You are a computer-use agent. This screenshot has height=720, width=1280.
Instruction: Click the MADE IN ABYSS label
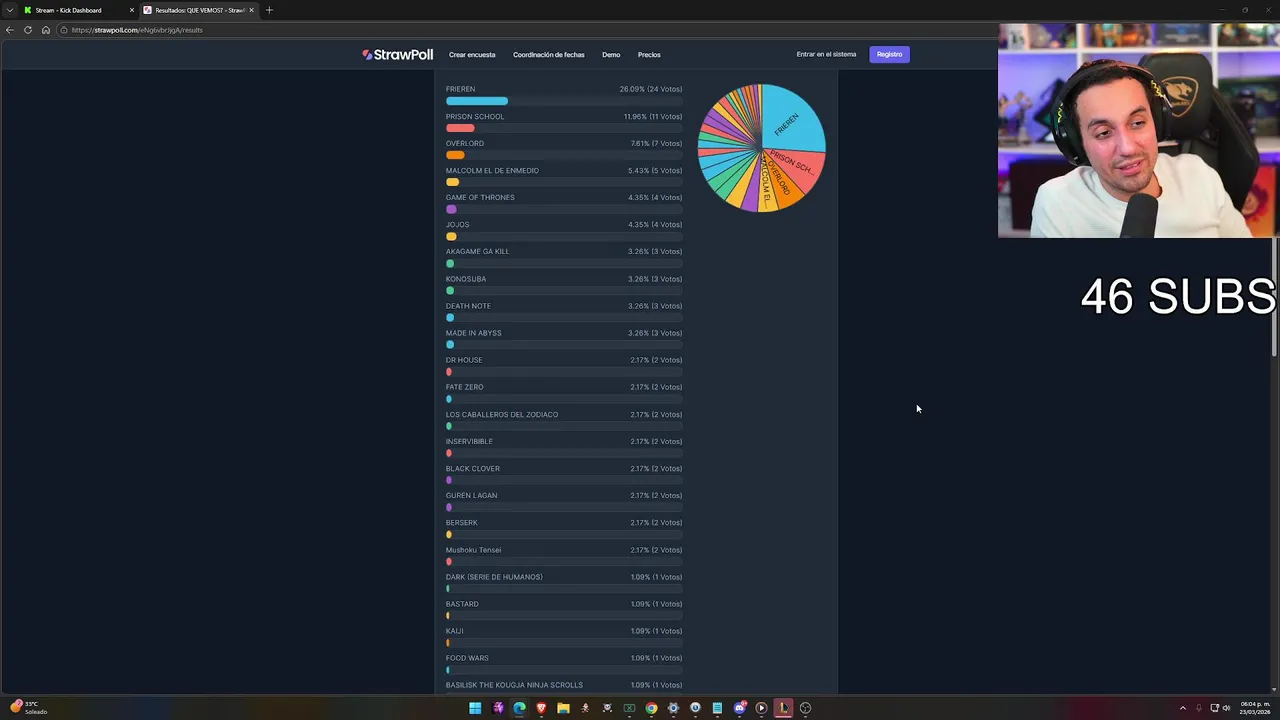[x=474, y=333]
